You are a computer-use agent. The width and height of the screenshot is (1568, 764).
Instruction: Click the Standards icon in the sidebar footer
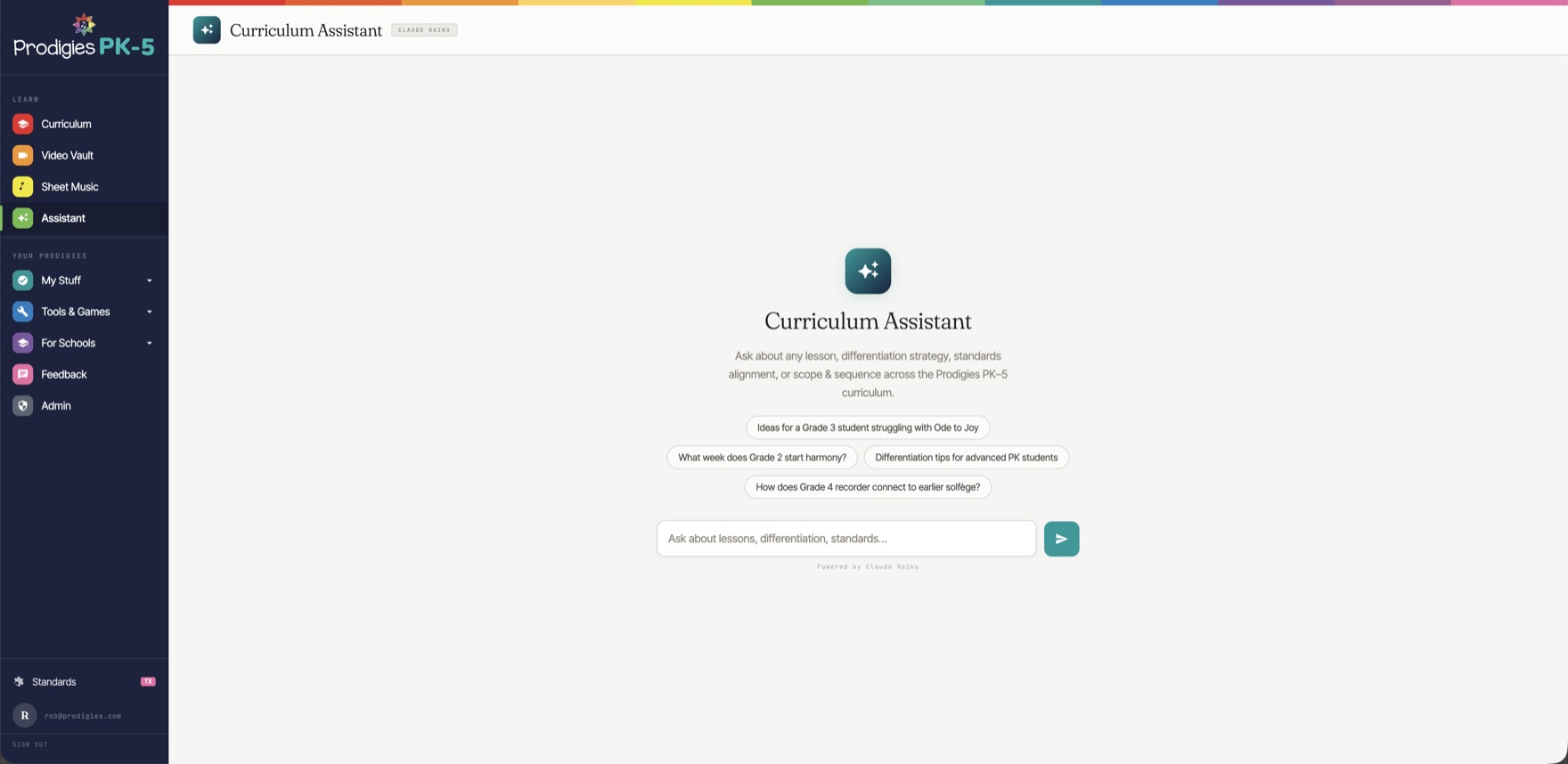(x=19, y=682)
